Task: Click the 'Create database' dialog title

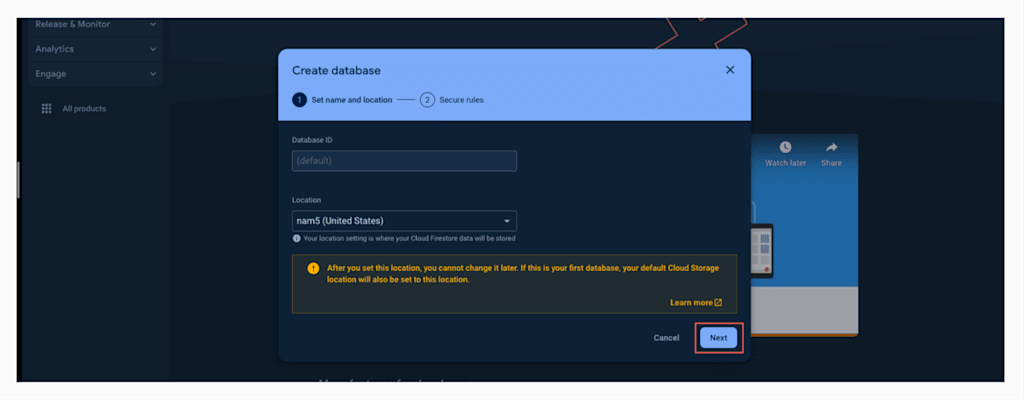Action: 336,71
